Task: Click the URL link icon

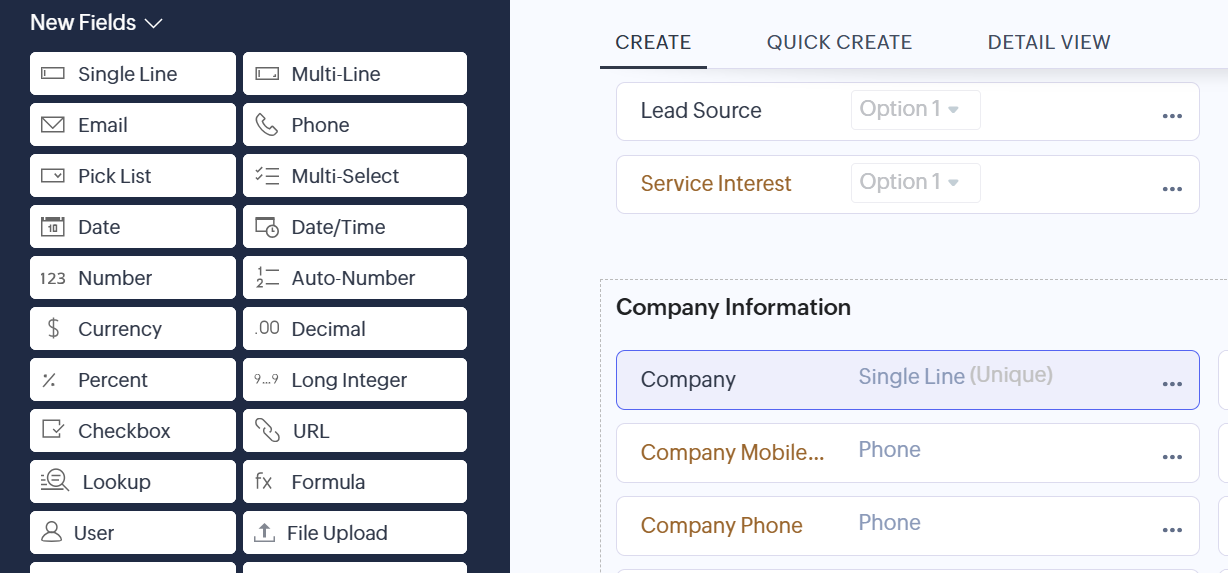Action: pos(267,431)
